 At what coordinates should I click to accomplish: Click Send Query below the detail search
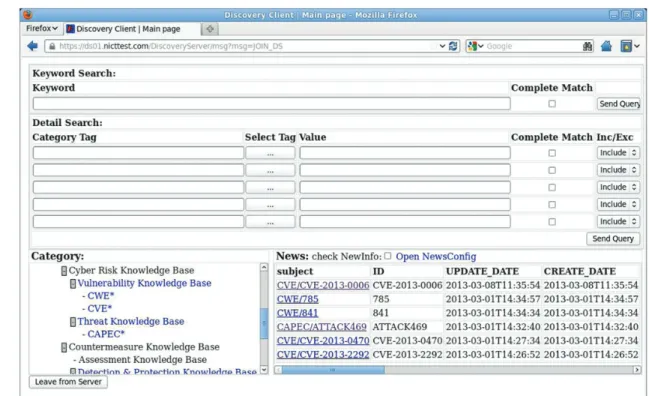point(613,239)
